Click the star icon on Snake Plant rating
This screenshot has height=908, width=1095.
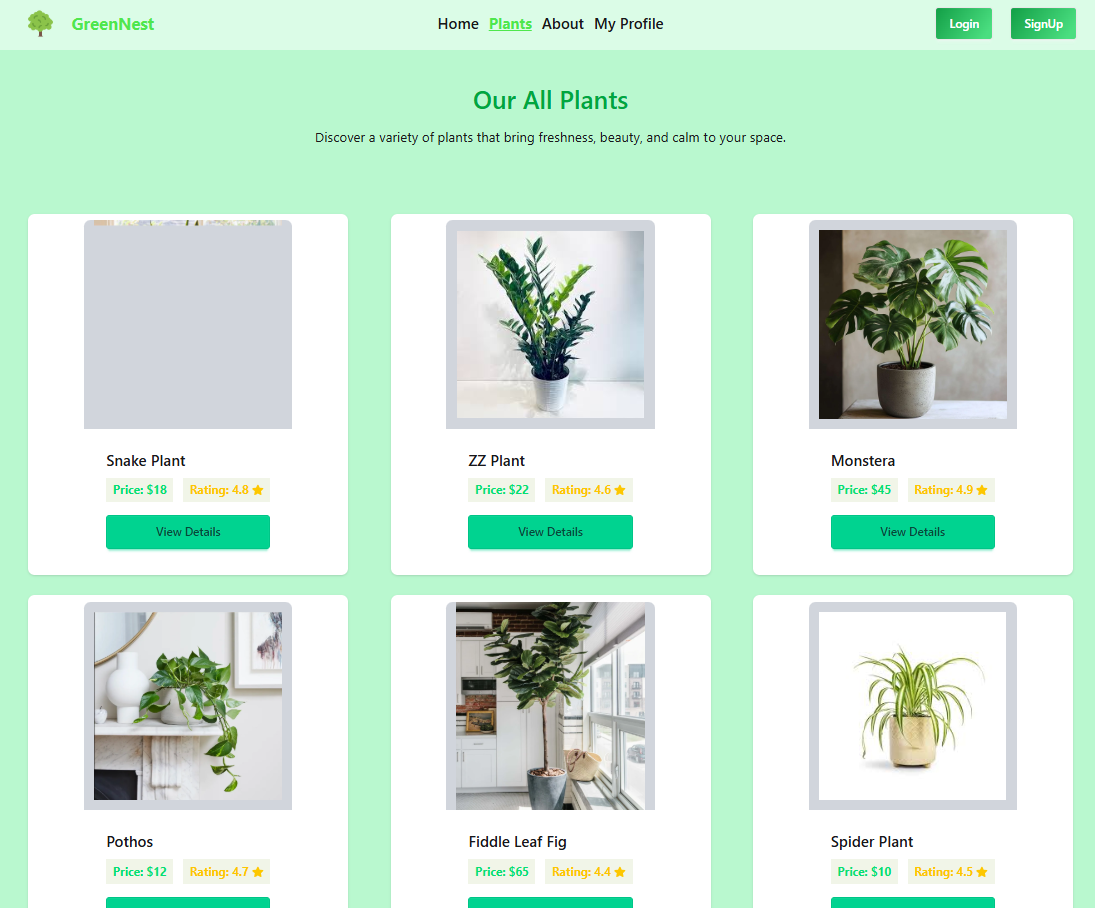pos(258,490)
